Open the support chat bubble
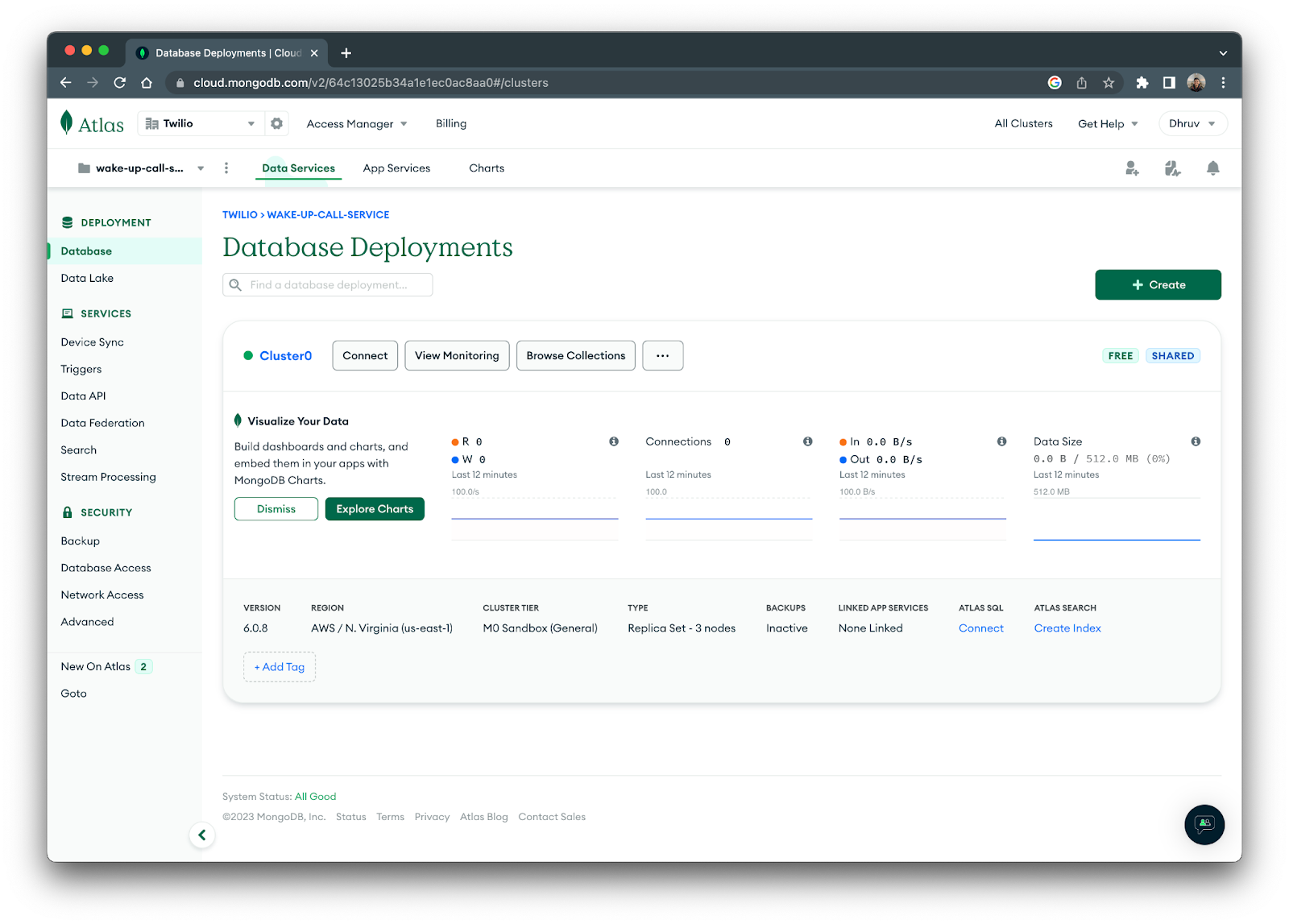This screenshot has width=1289, height=924. pyautogui.click(x=1204, y=824)
